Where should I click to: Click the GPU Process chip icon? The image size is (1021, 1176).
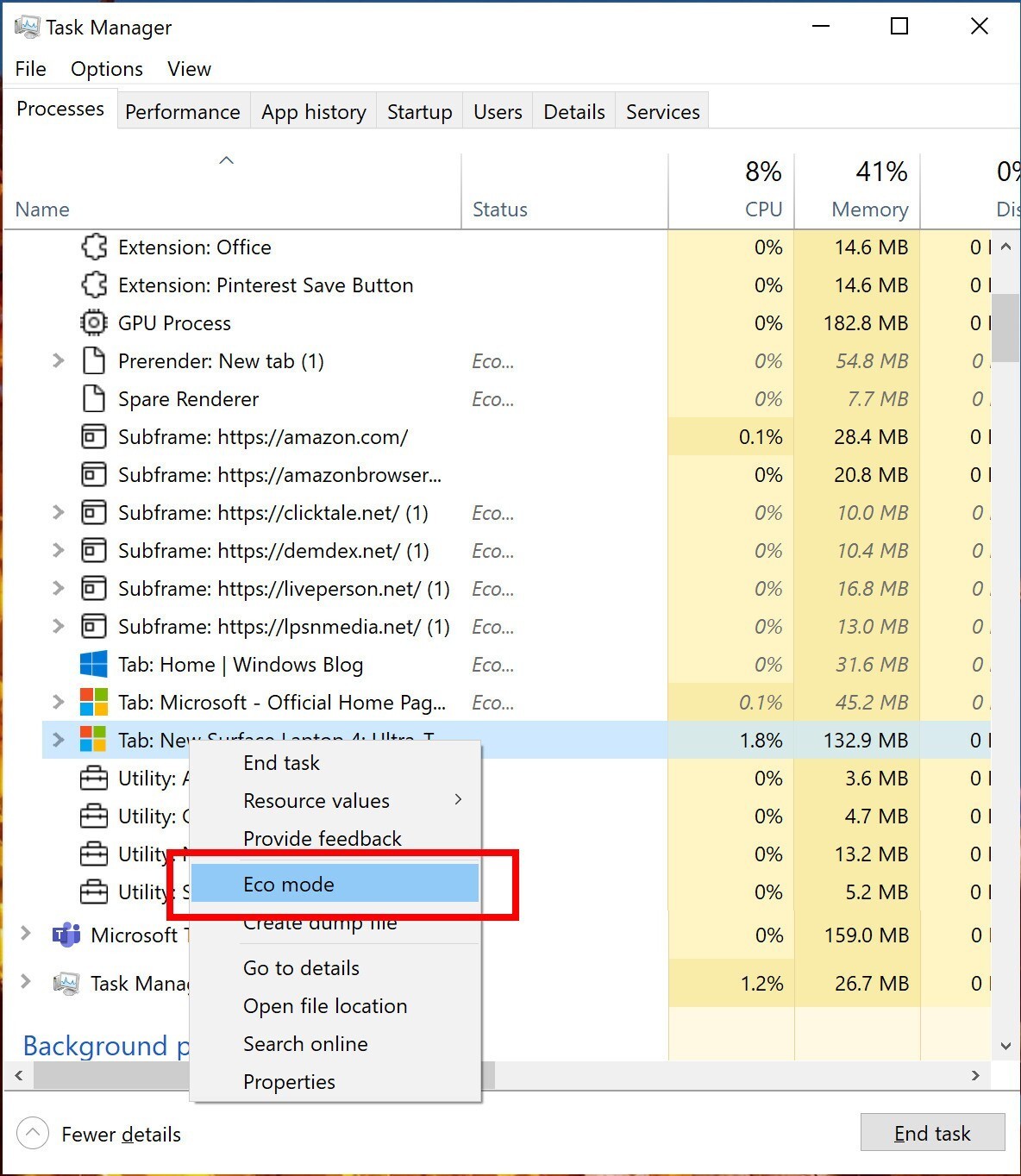(x=94, y=323)
